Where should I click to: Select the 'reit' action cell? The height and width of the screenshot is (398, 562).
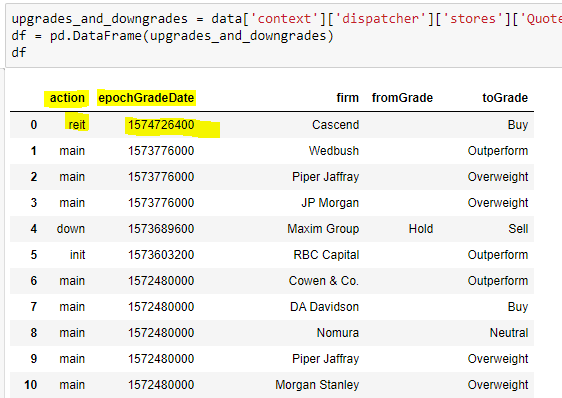pyautogui.click(x=77, y=125)
